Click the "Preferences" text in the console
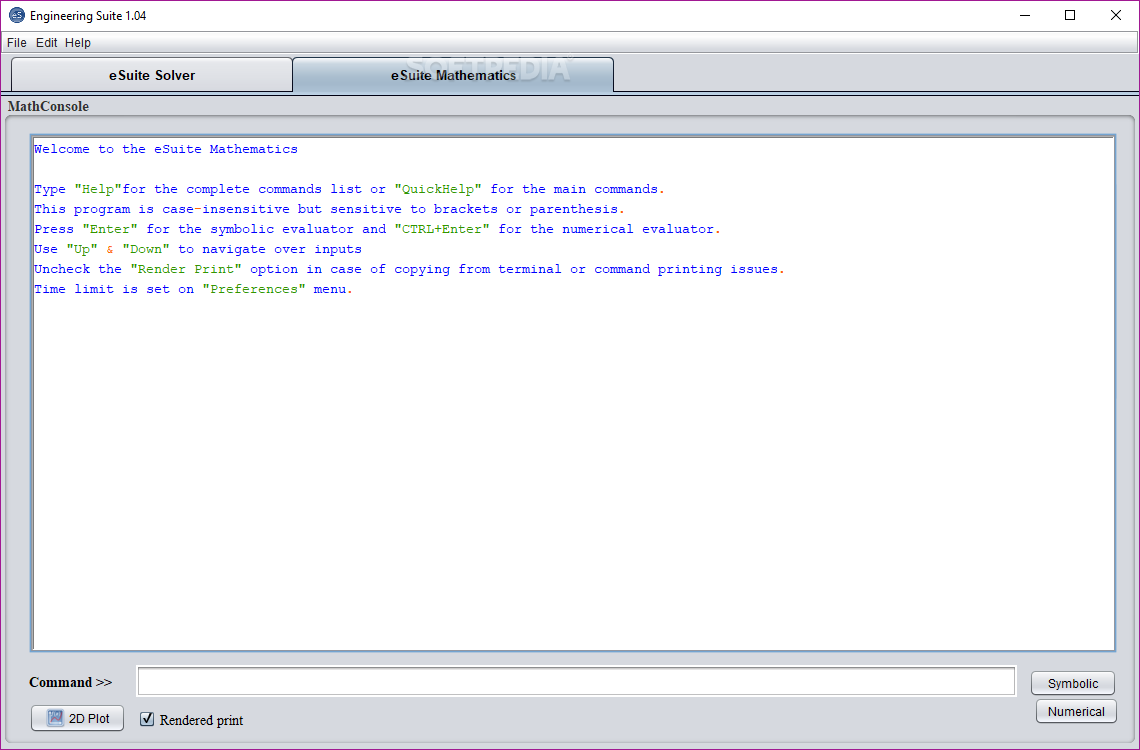This screenshot has width=1140, height=750. 254,289
